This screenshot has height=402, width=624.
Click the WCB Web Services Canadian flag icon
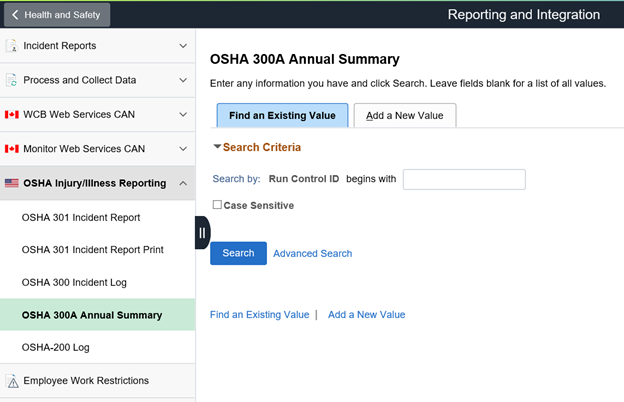click(x=12, y=115)
